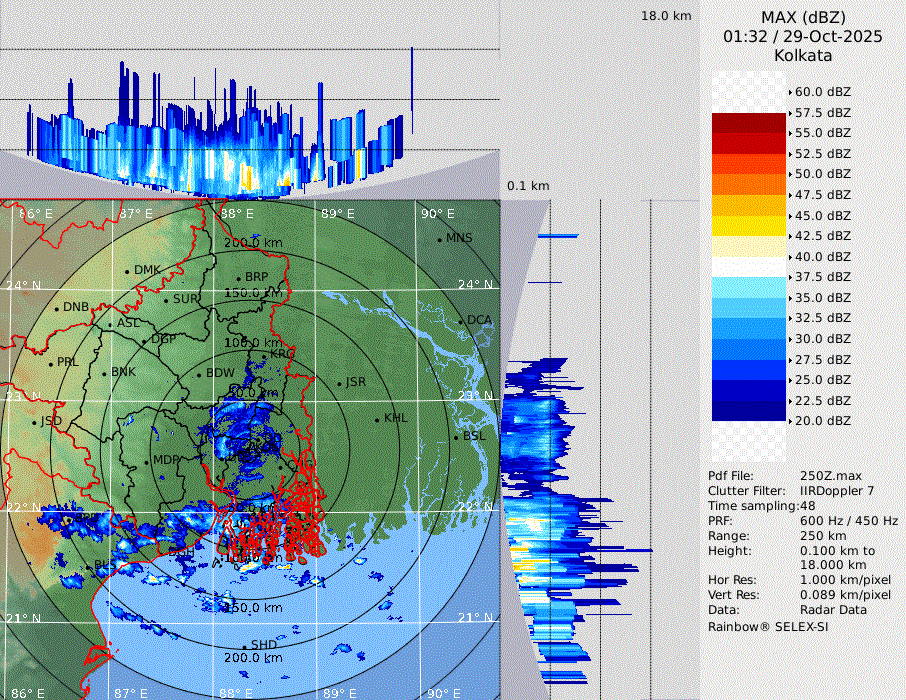This screenshot has width=906, height=700.
Task: Select the PRL station marker
Action: point(51,363)
